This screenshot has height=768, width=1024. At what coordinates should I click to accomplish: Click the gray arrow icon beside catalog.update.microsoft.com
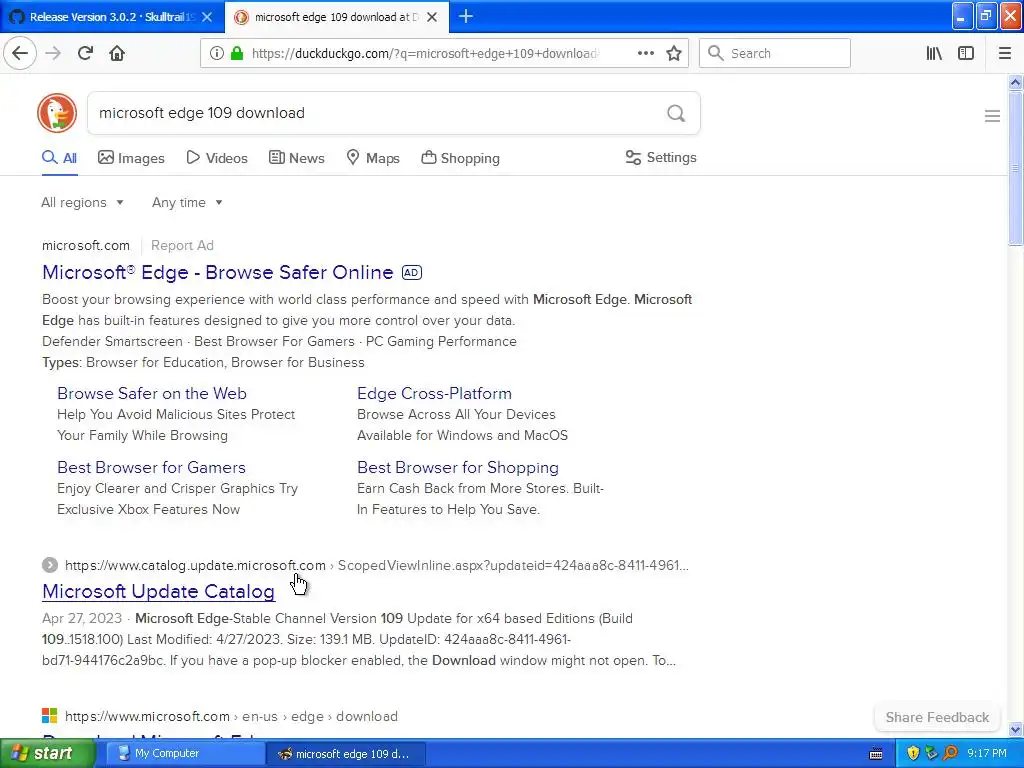click(50, 565)
